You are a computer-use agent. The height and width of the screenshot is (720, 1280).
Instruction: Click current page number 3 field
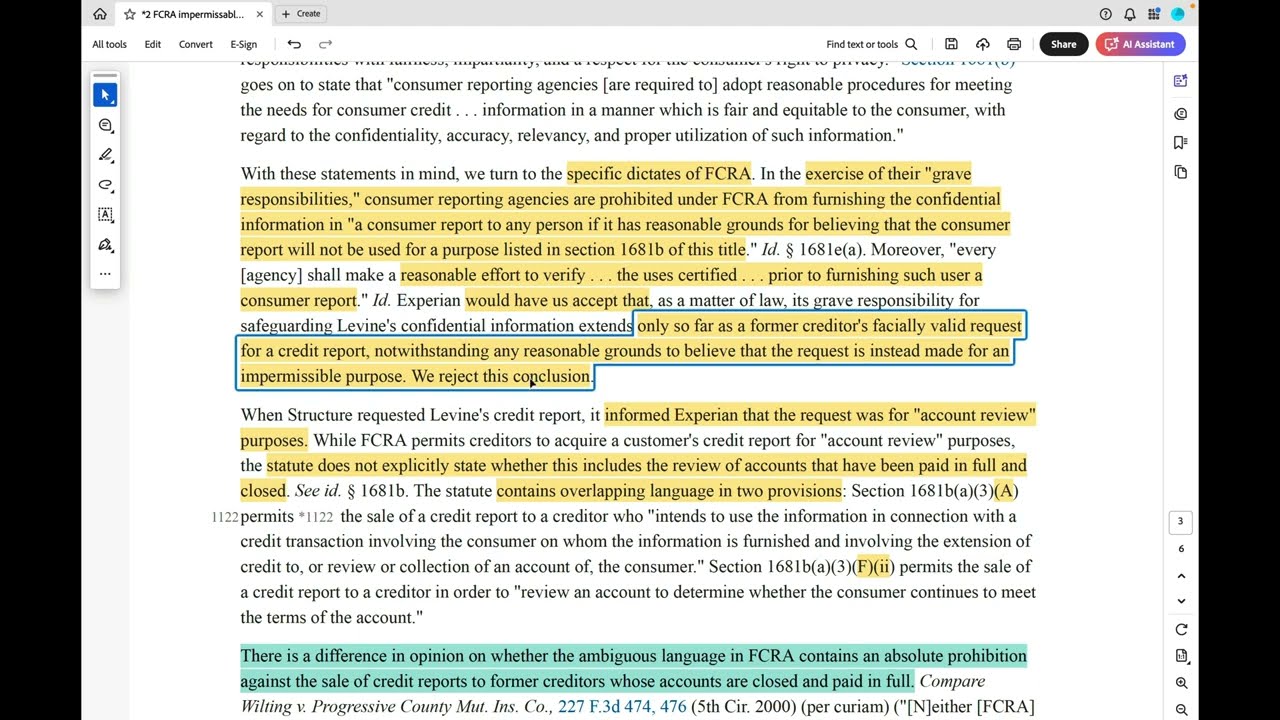1180,521
